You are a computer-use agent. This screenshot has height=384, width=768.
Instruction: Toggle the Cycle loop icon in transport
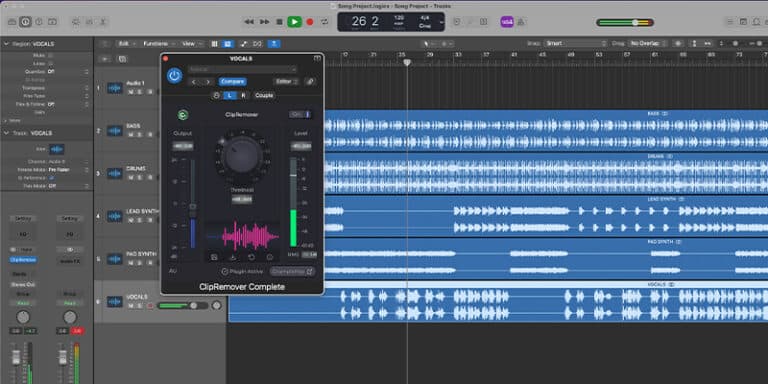[324, 22]
